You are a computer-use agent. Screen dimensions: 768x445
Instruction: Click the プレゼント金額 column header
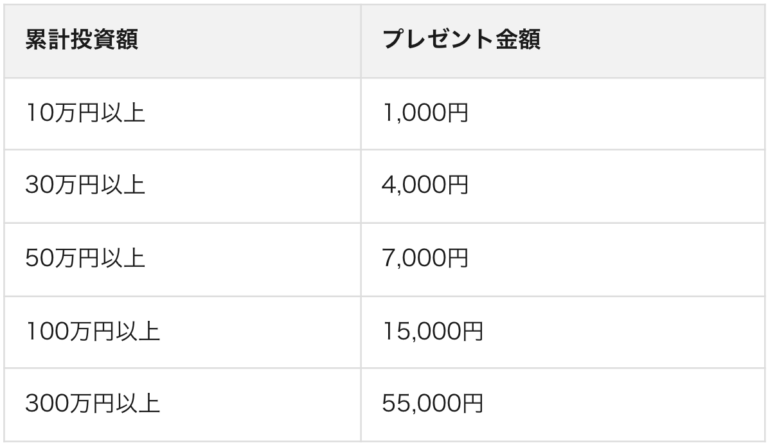[461, 40]
